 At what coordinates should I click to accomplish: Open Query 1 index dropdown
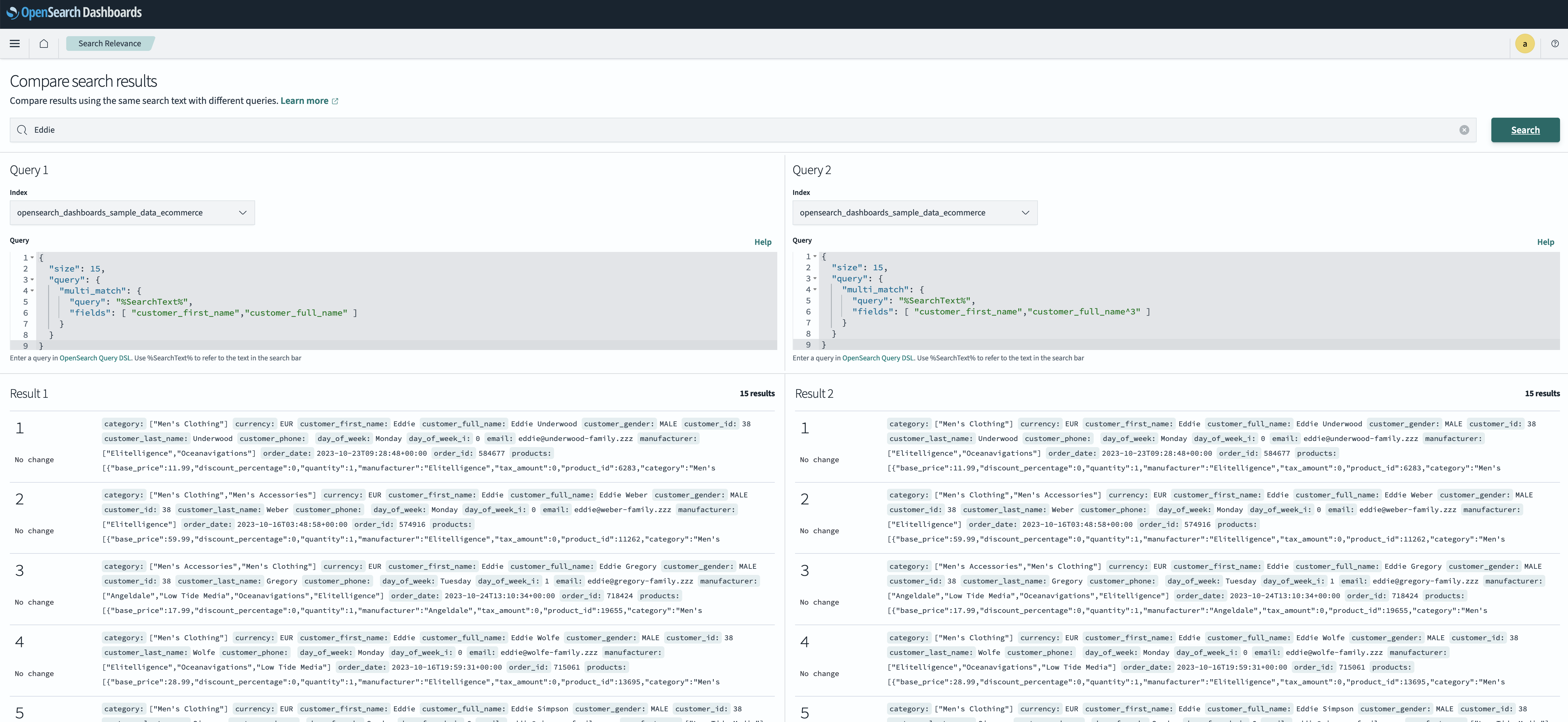pyautogui.click(x=132, y=213)
